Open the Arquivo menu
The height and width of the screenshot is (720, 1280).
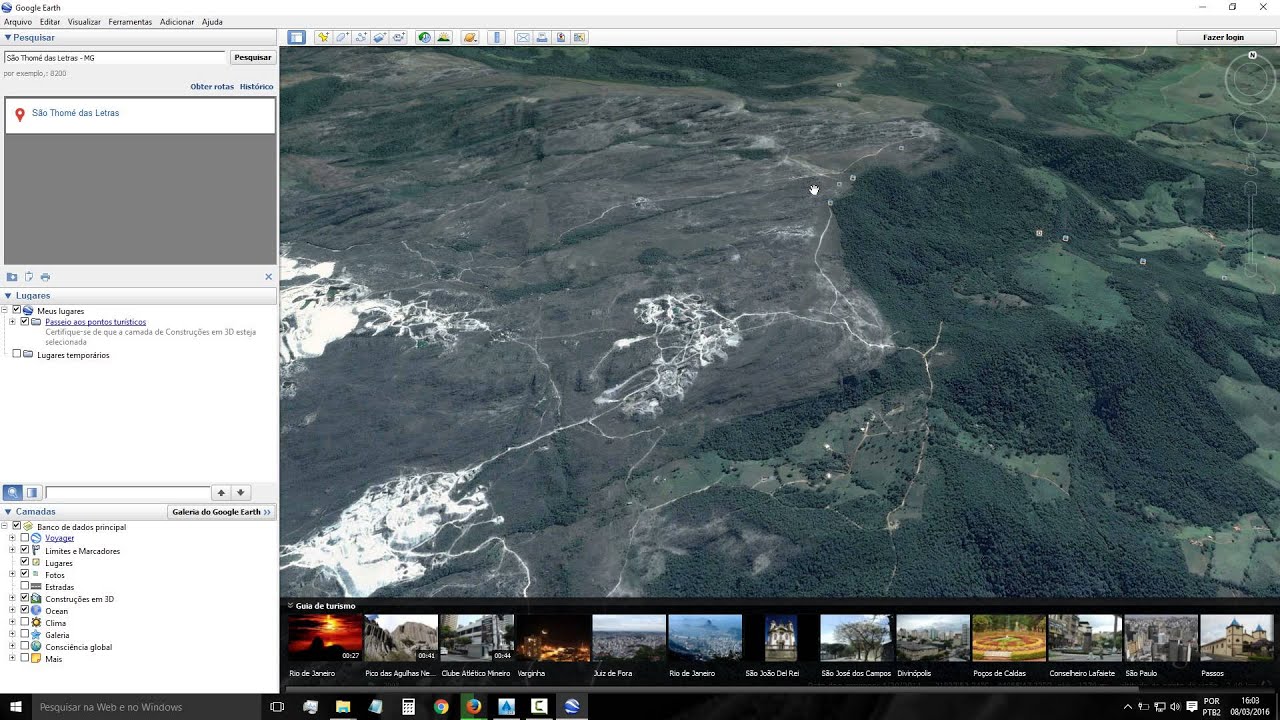click(x=18, y=21)
